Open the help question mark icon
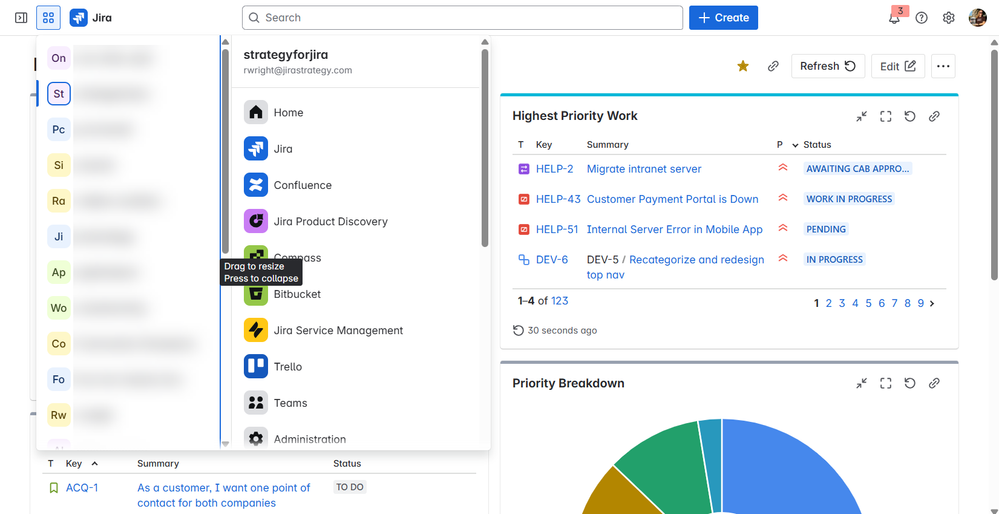Viewport: 999px width, 514px height. pyautogui.click(x=921, y=18)
